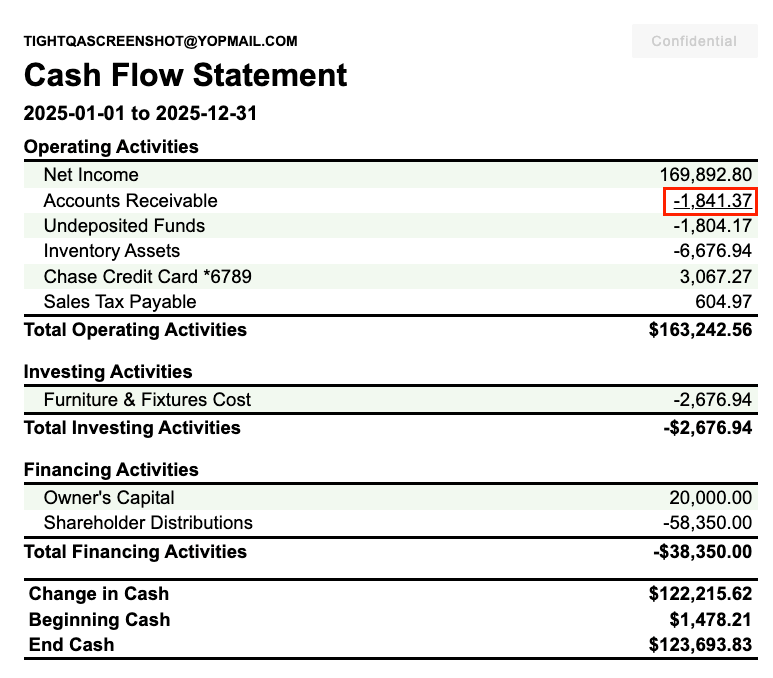Click the Accounts Receivable row label

(130, 201)
